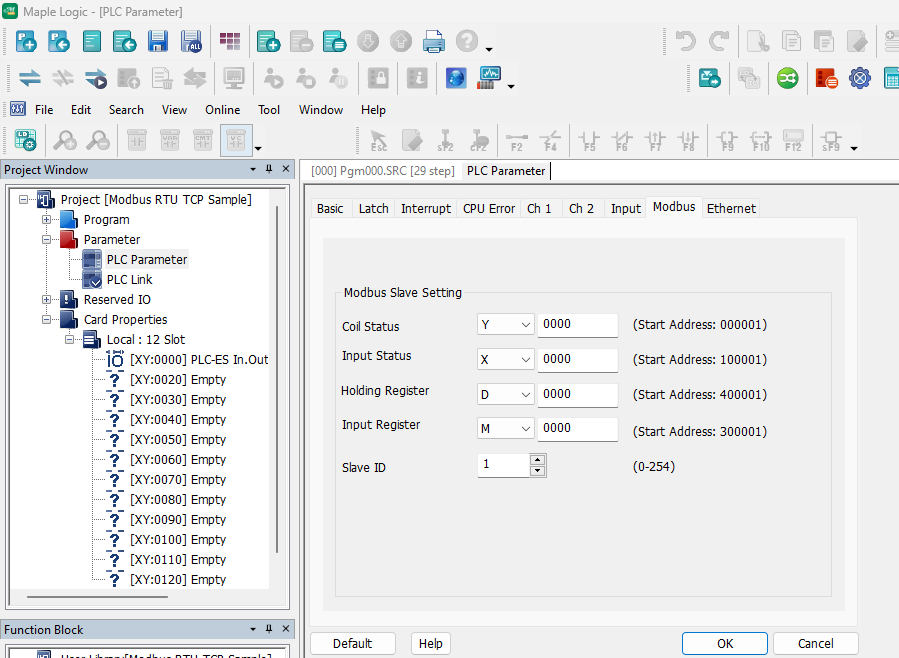The width and height of the screenshot is (899, 658).
Task: Collapse the Local : 12 Slot node
Action: (x=69, y=339)
